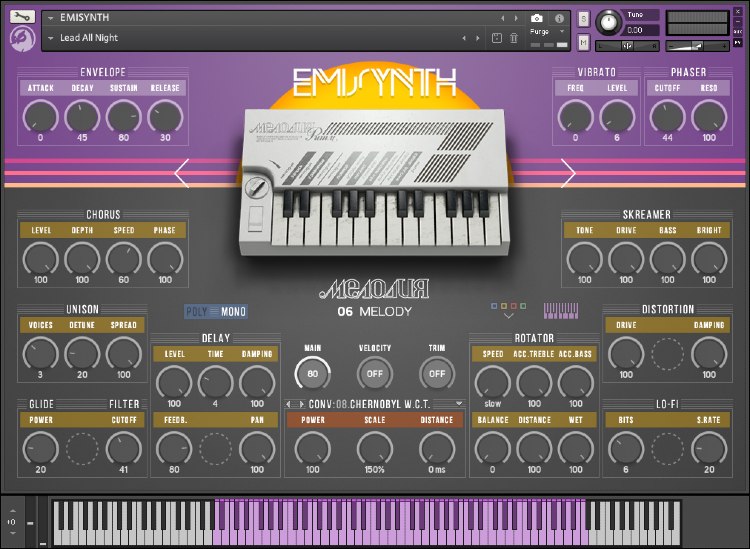Click the Tune knob
Screen dimensions: 750x549
608,22
